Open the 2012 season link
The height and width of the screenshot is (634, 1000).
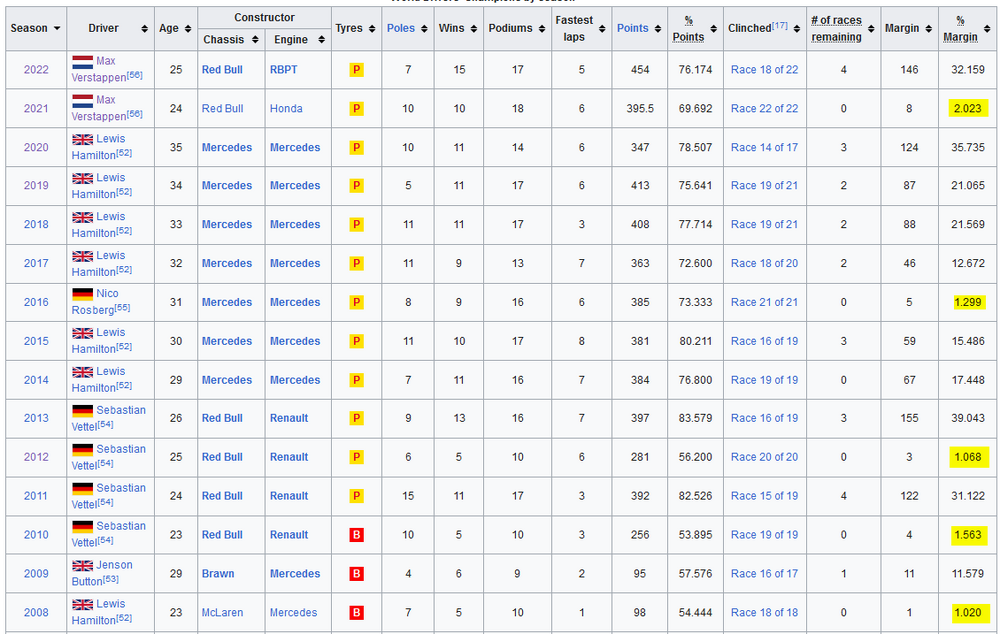click(x=36, y=457)
